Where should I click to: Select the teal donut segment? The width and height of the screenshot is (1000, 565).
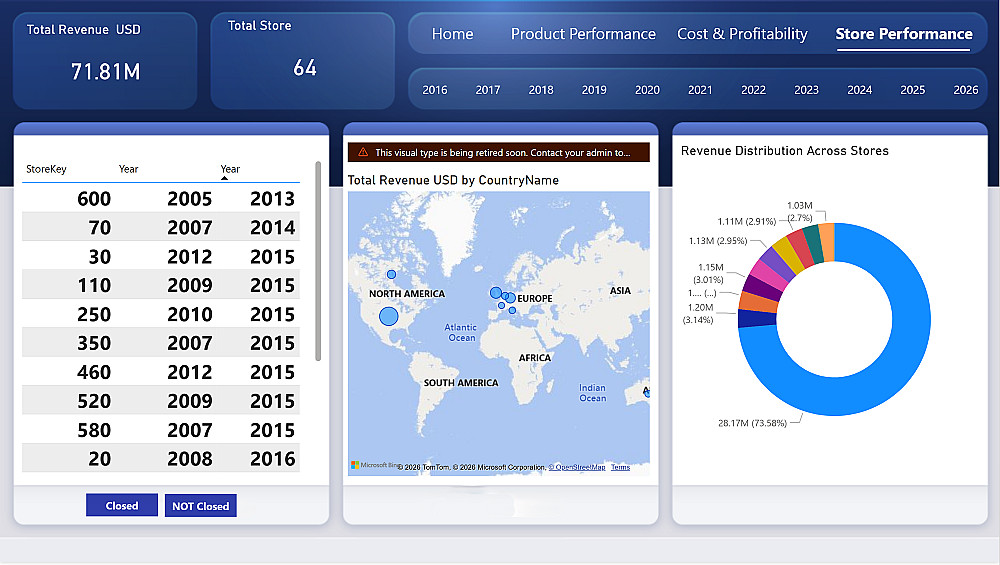[813, 244]
